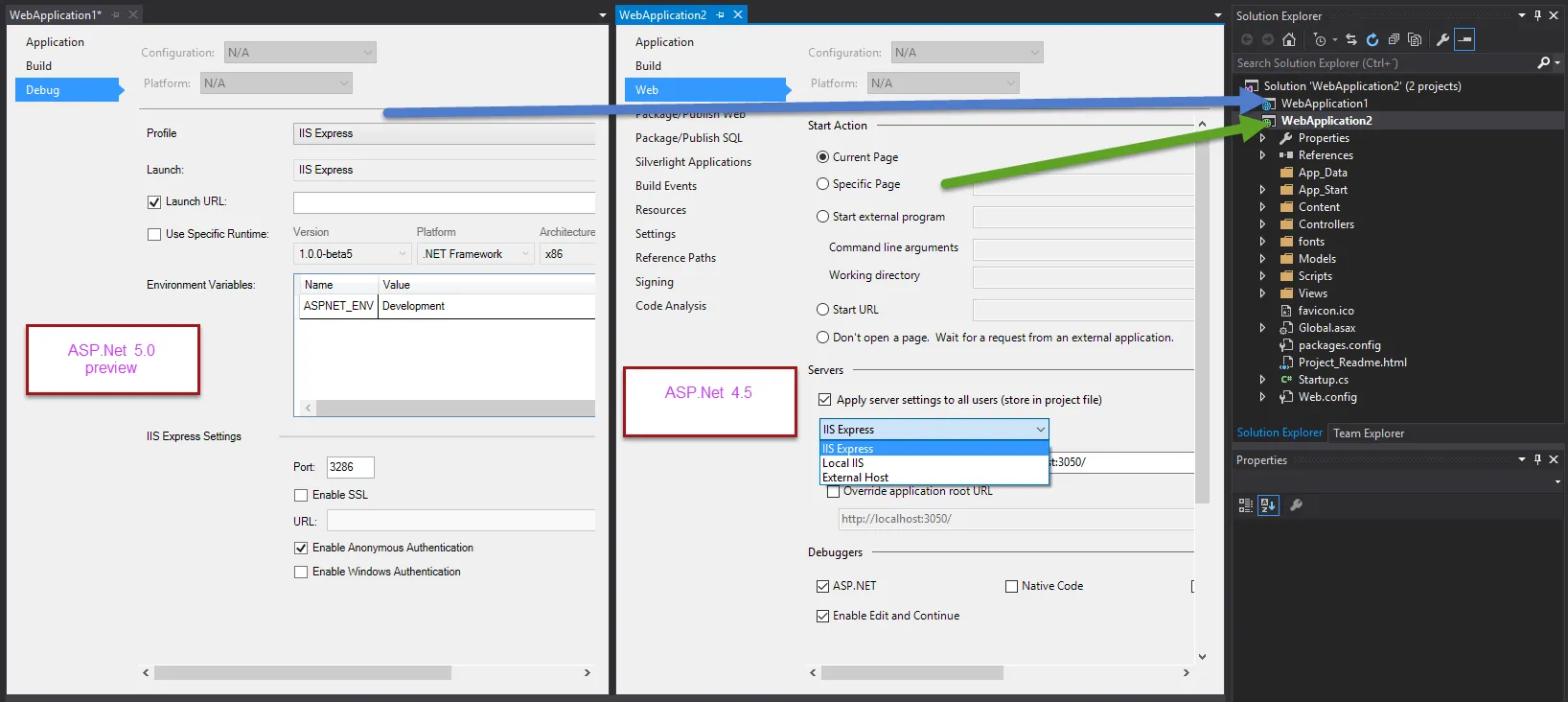The height and width of the screenshot is (702, 1568).
Task: Click the horizontal scrollbar in WebApplication1 pane
Action: click(303, 673)
